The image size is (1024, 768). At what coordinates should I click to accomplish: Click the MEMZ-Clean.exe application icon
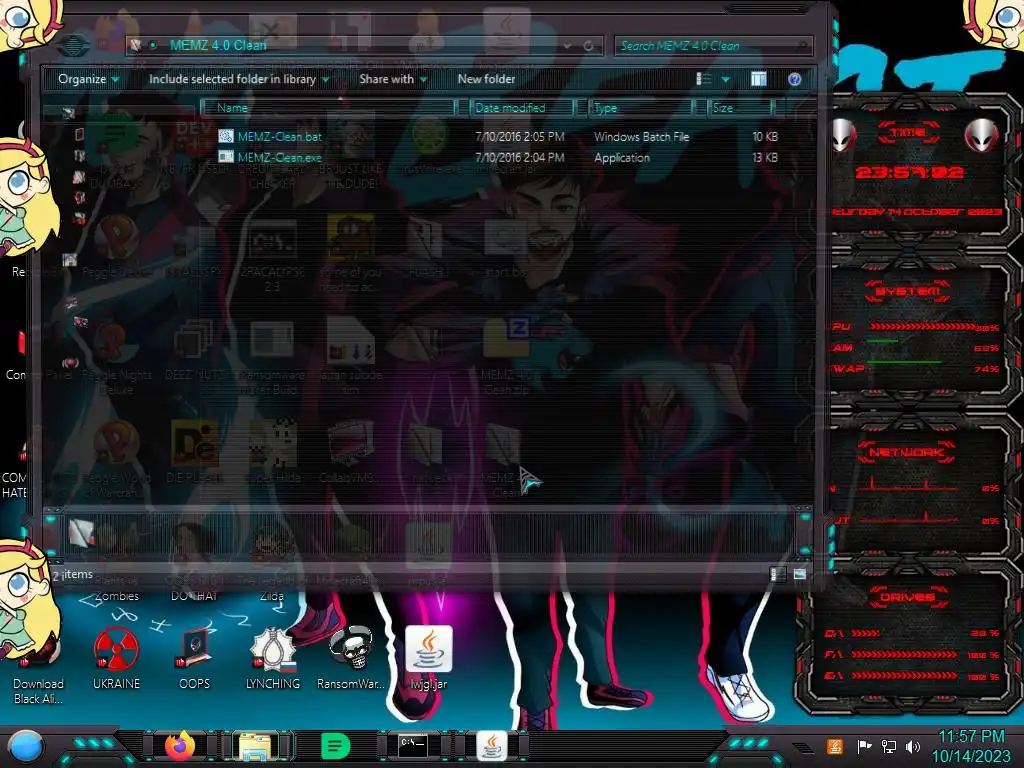226,157
